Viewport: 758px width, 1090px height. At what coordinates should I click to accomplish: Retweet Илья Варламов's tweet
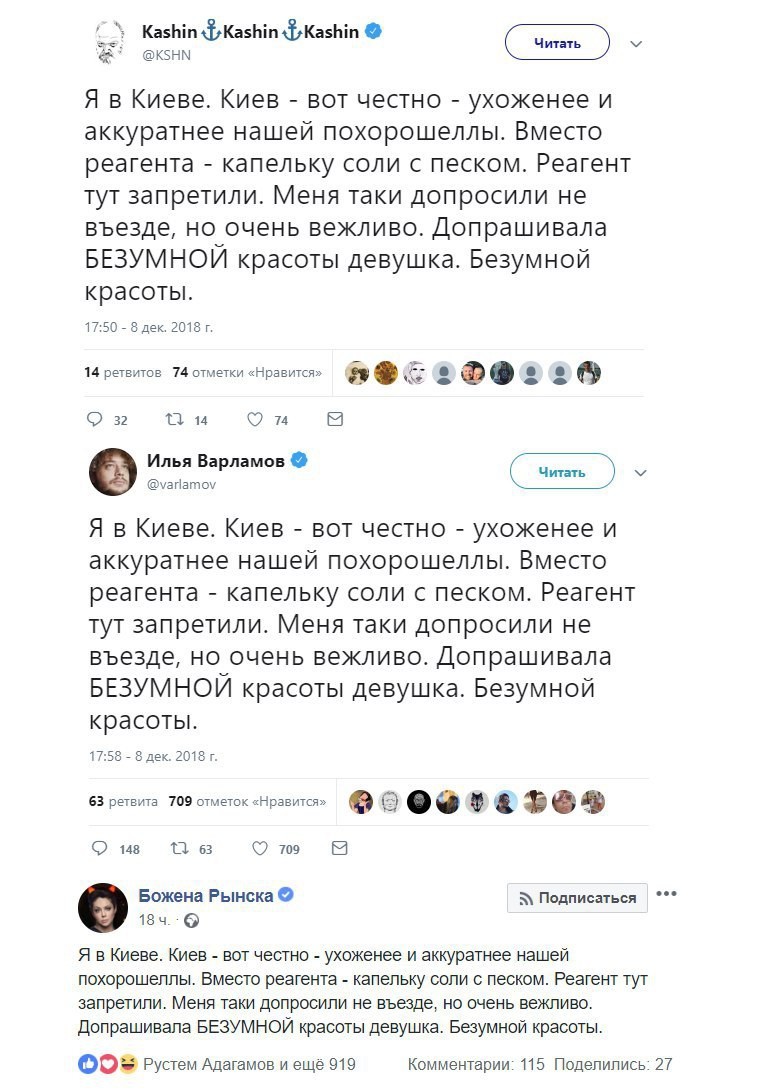tap(178, 848)
